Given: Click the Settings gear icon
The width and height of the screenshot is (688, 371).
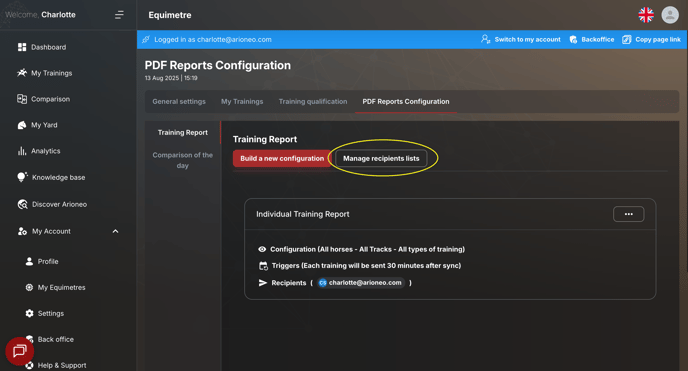Looking at the screenshot, I should pos(29,313).
